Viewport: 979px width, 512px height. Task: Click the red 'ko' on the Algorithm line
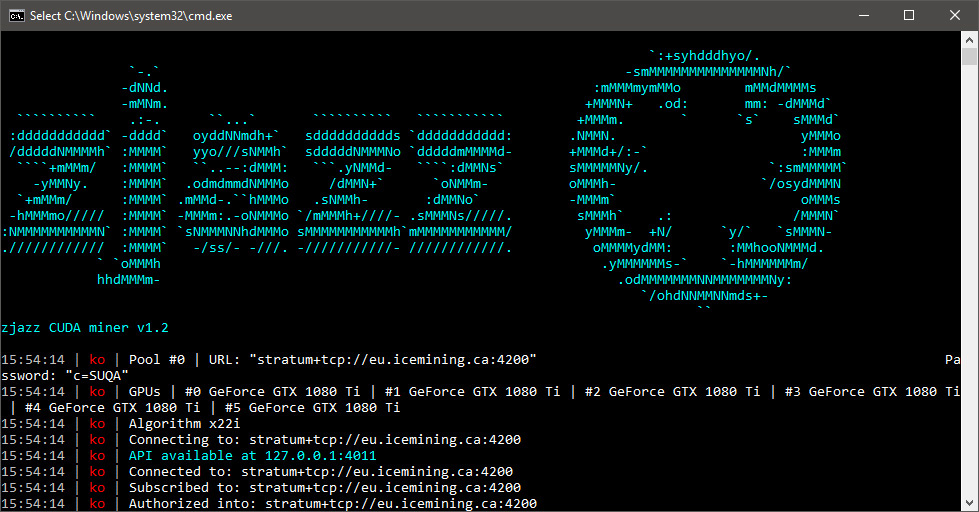coord(97,424)
